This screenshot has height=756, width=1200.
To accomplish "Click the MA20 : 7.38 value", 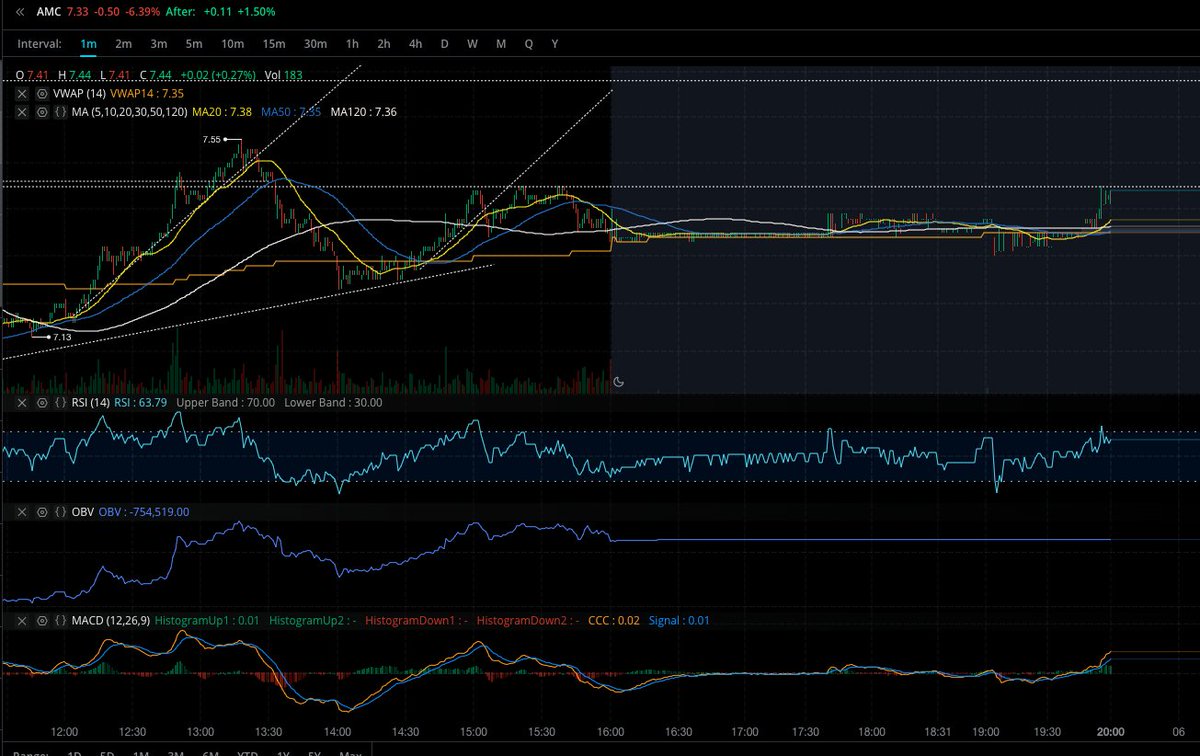I will click(223, 112).
